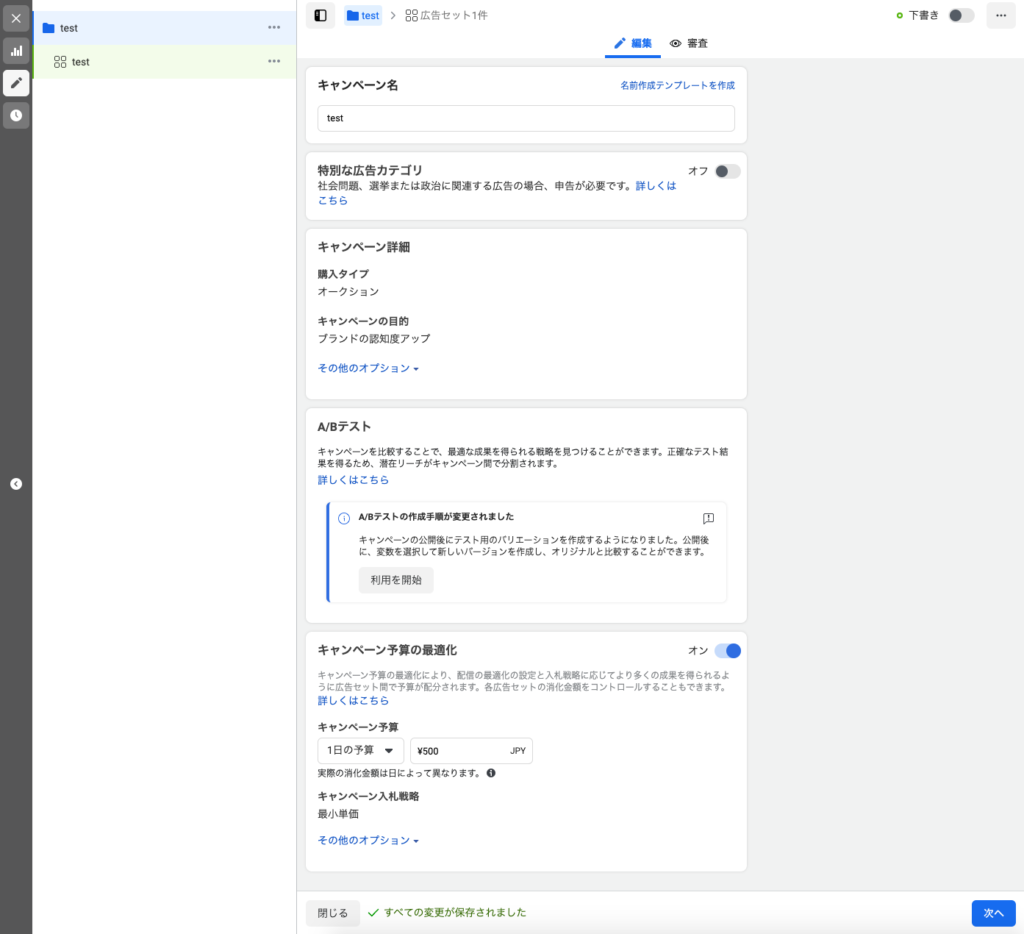
Task: Select the pencil edit icon in sidebar
Action: tap(16, 83)
